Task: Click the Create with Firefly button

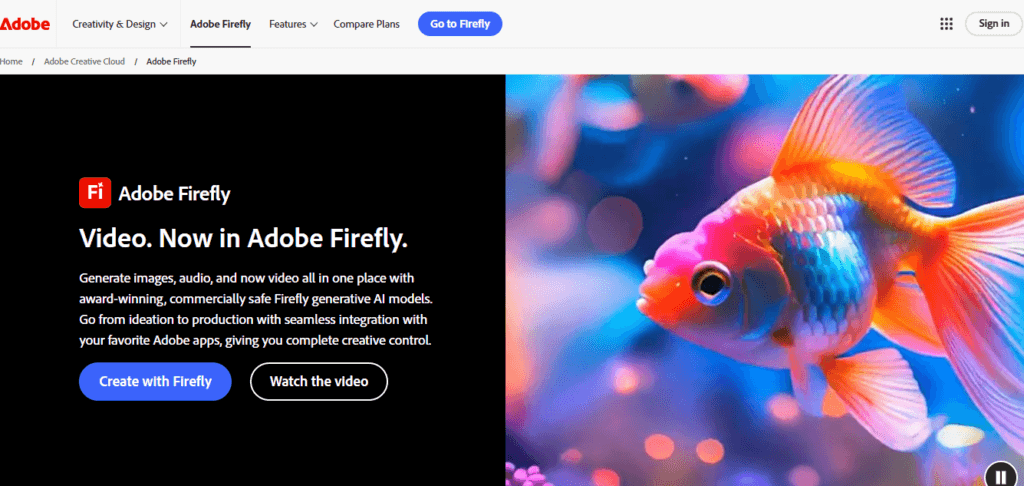Action: (x=155, y=381)
